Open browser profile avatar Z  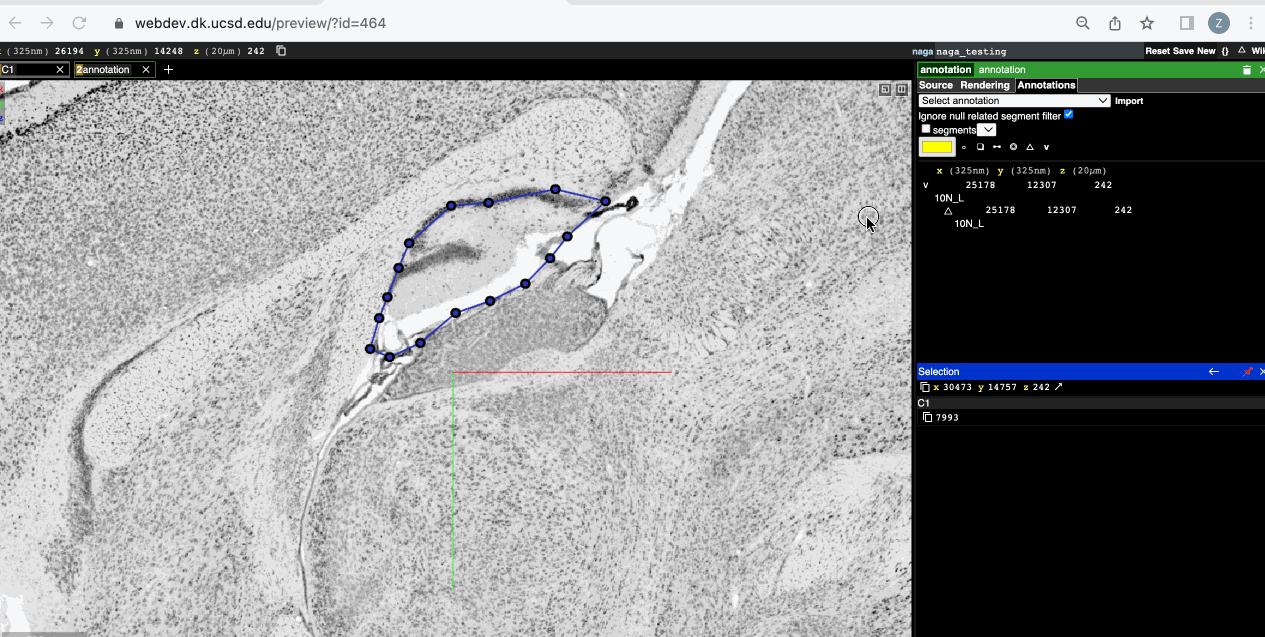coord(1218,23)
